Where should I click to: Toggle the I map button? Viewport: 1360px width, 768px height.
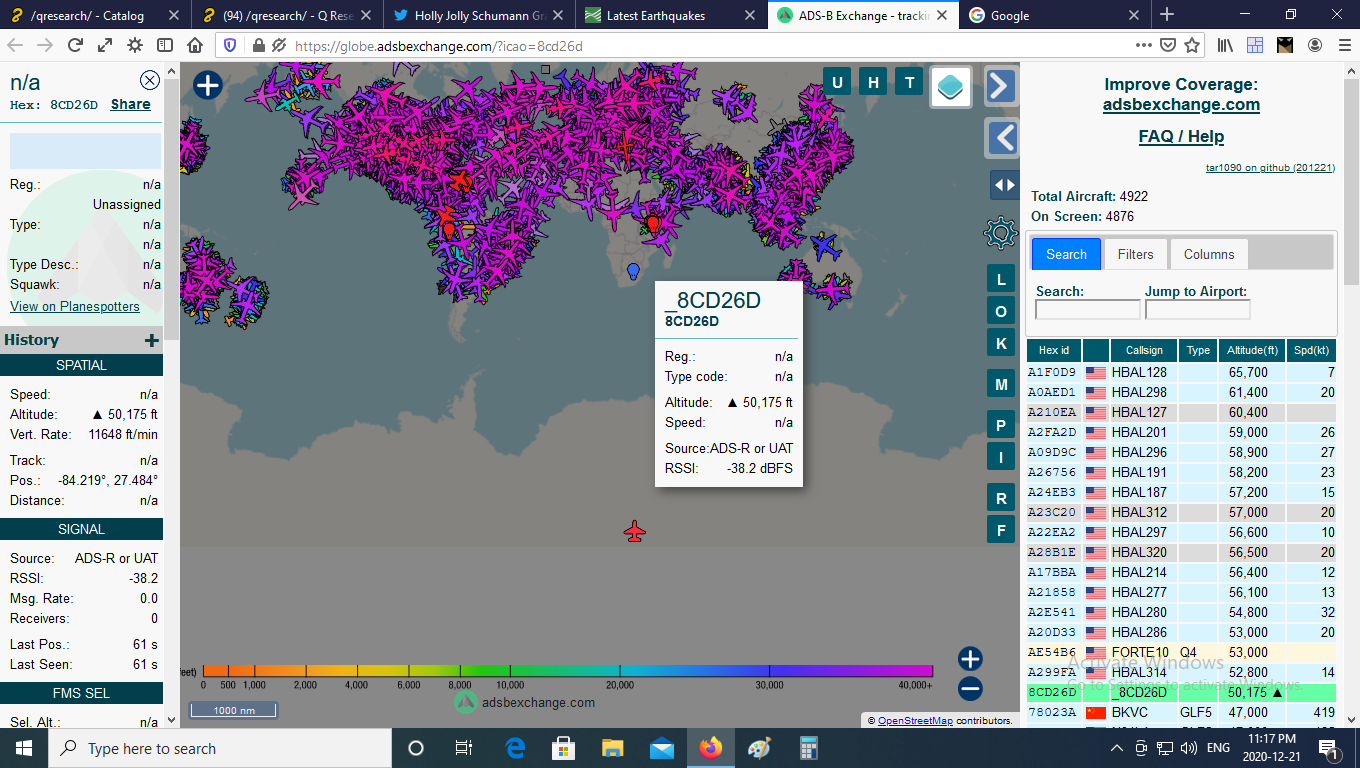point(1001,458)
